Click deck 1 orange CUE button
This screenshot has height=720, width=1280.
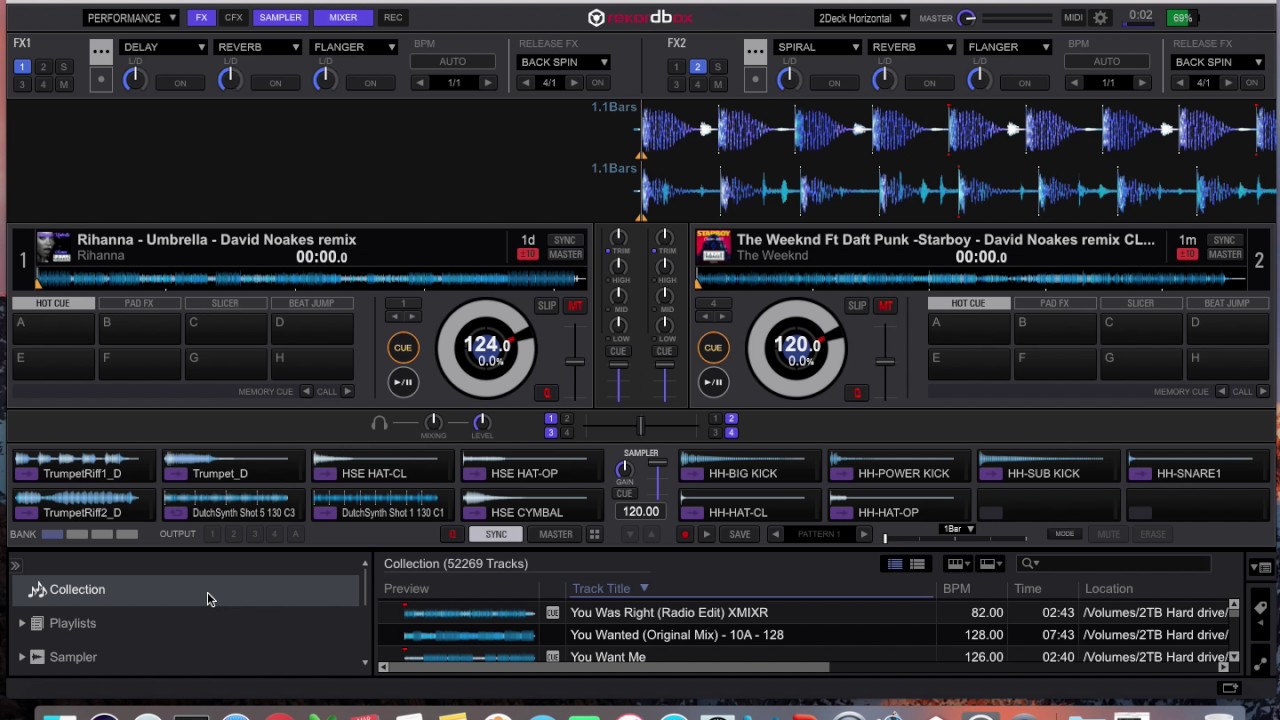(x=403, y=348)
